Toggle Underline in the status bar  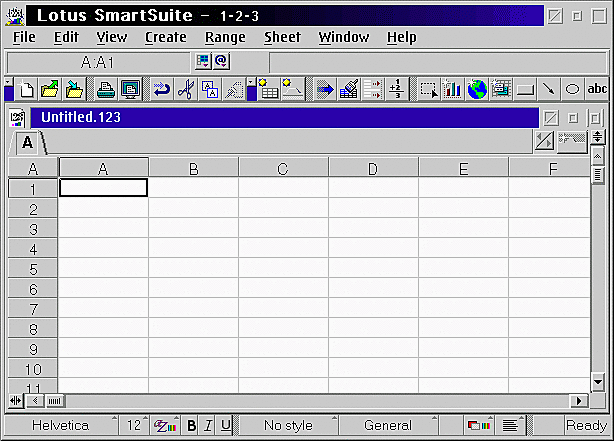click(x=225, y=425)
